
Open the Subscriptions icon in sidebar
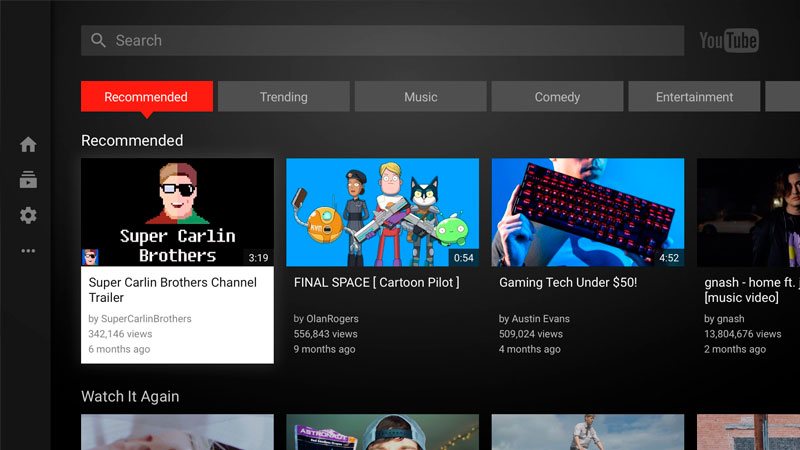pos(28,180)
